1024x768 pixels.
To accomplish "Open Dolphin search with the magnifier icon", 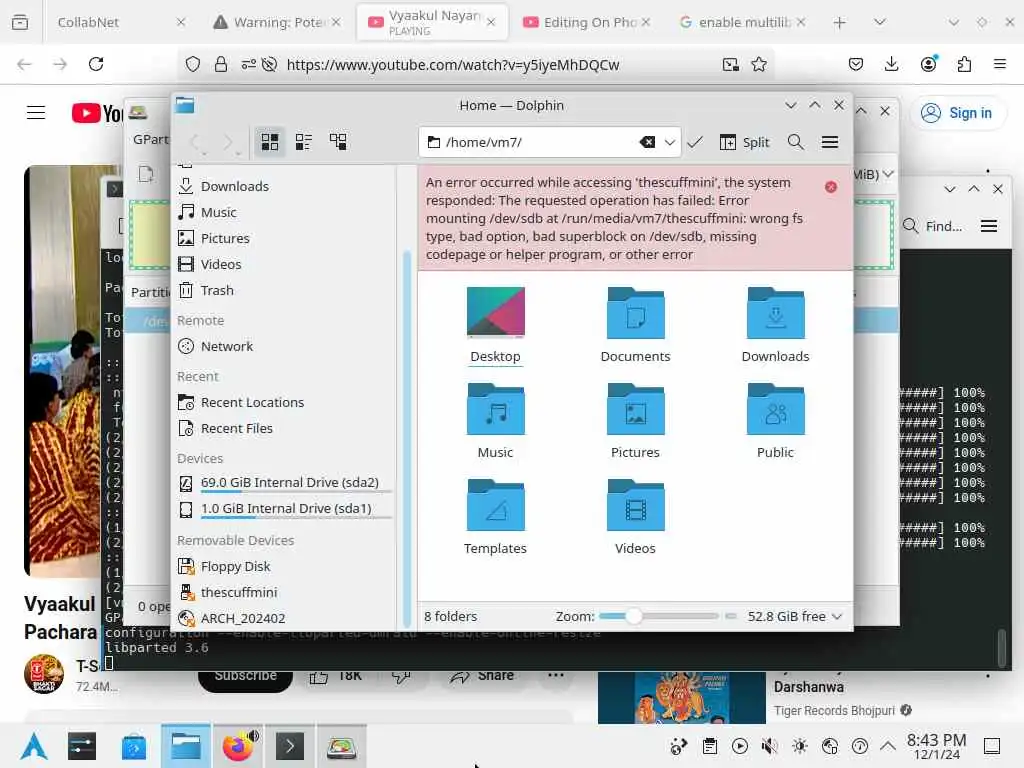I will coord(795,142).
